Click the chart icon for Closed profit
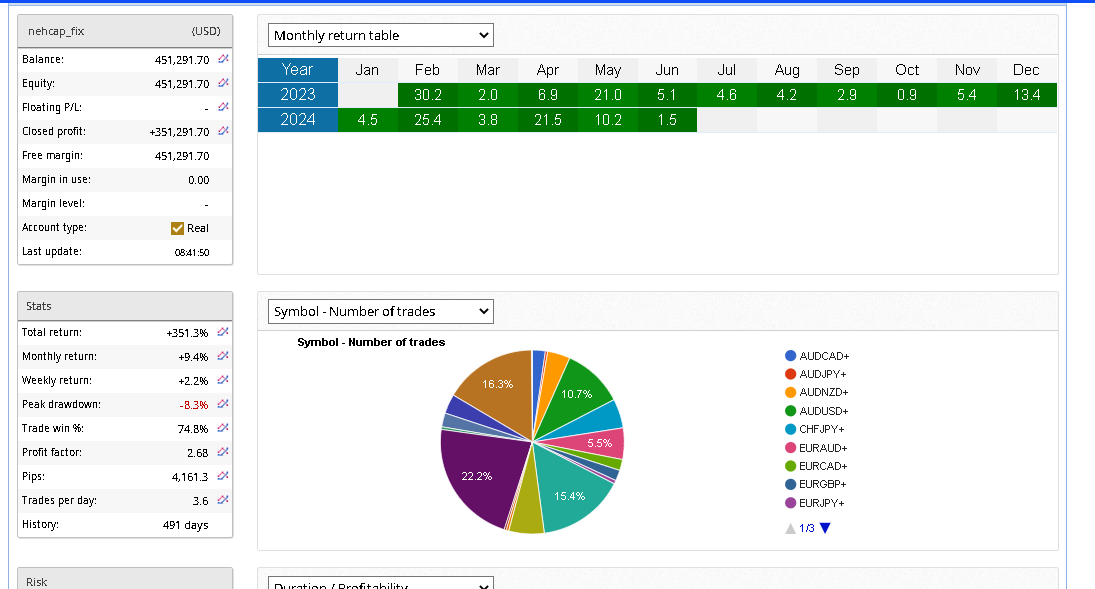 222,132
